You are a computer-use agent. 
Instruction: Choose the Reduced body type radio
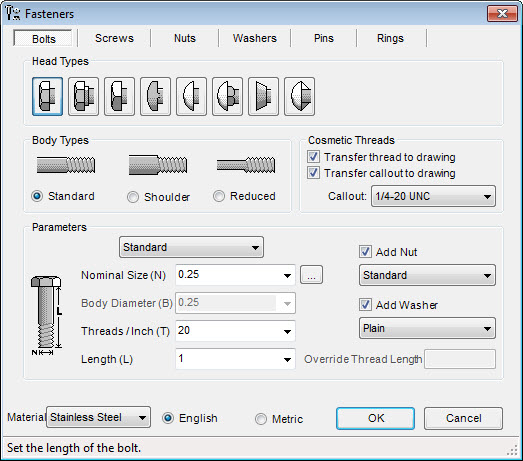pos(219,196)
